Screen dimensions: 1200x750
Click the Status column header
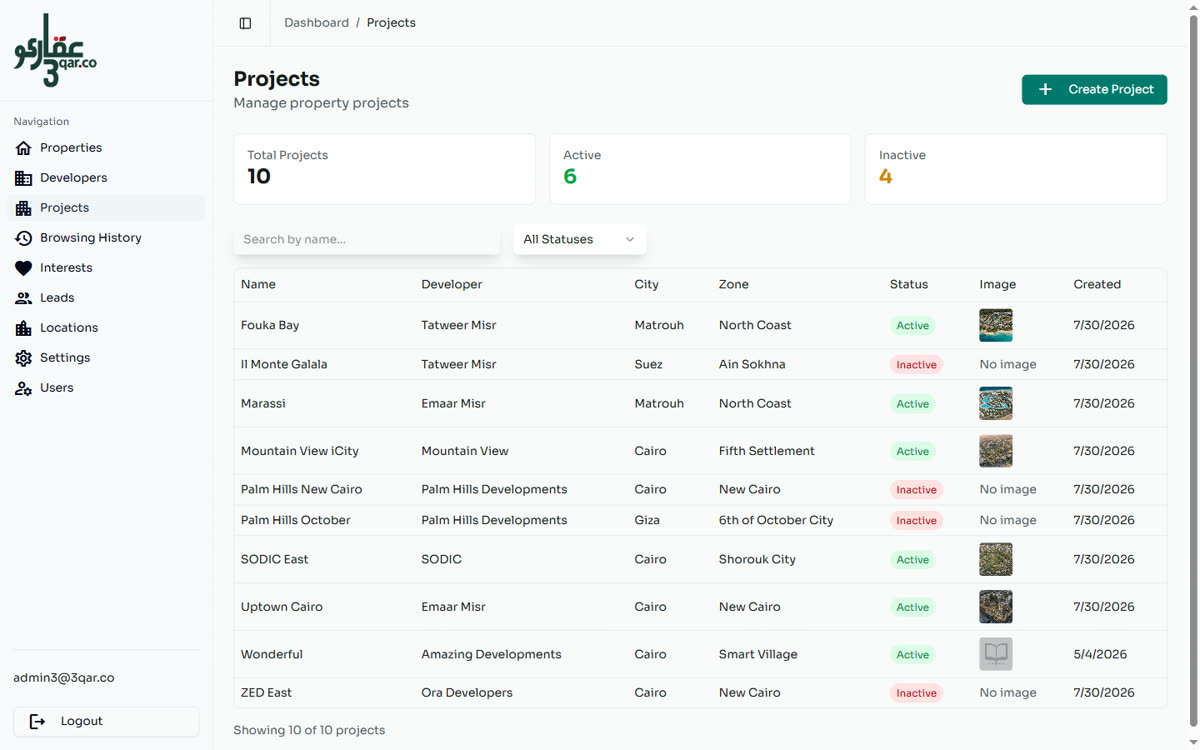tap(909, 285)
